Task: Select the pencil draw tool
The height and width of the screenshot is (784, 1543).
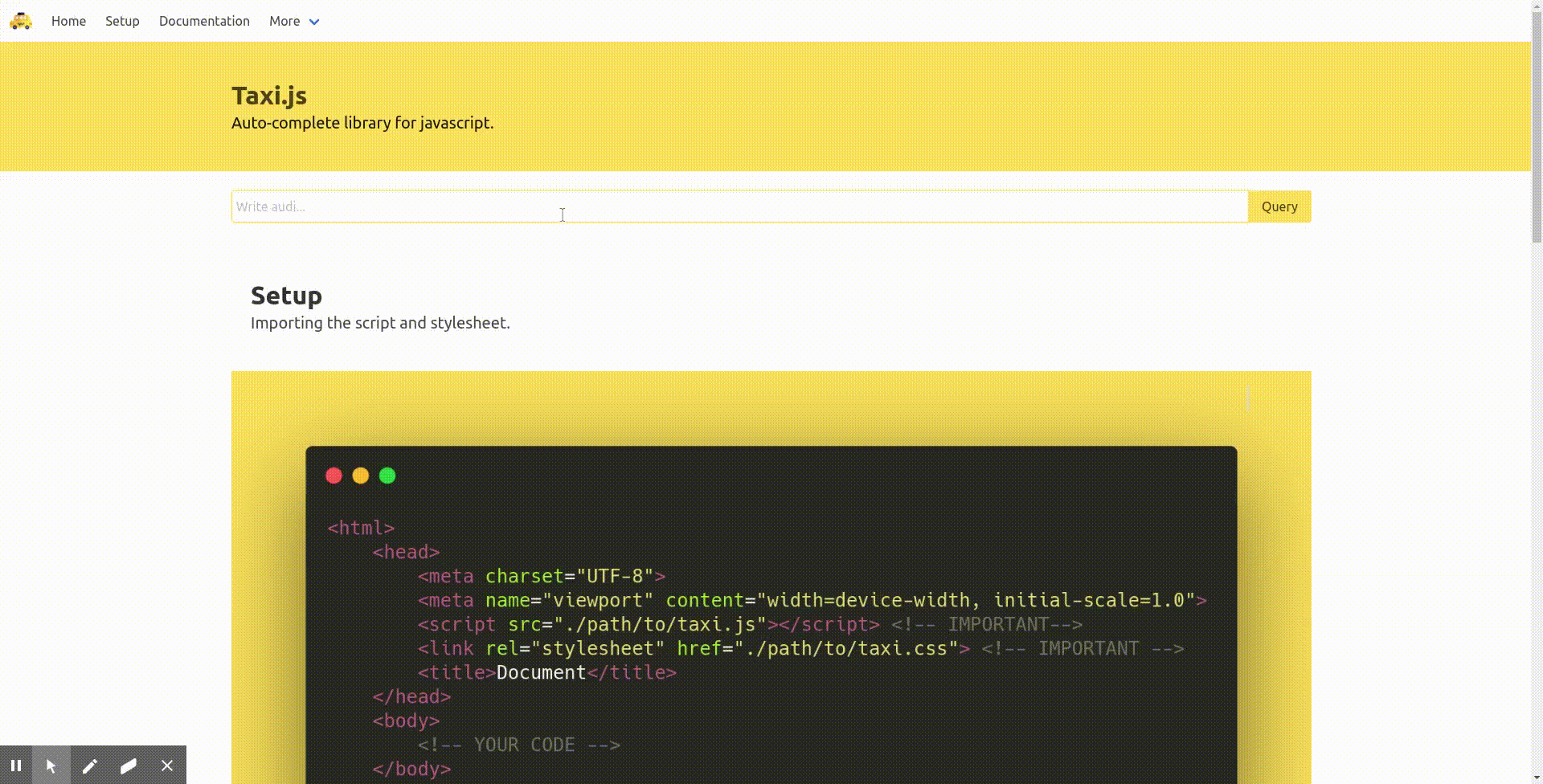Action: point(90,766)
